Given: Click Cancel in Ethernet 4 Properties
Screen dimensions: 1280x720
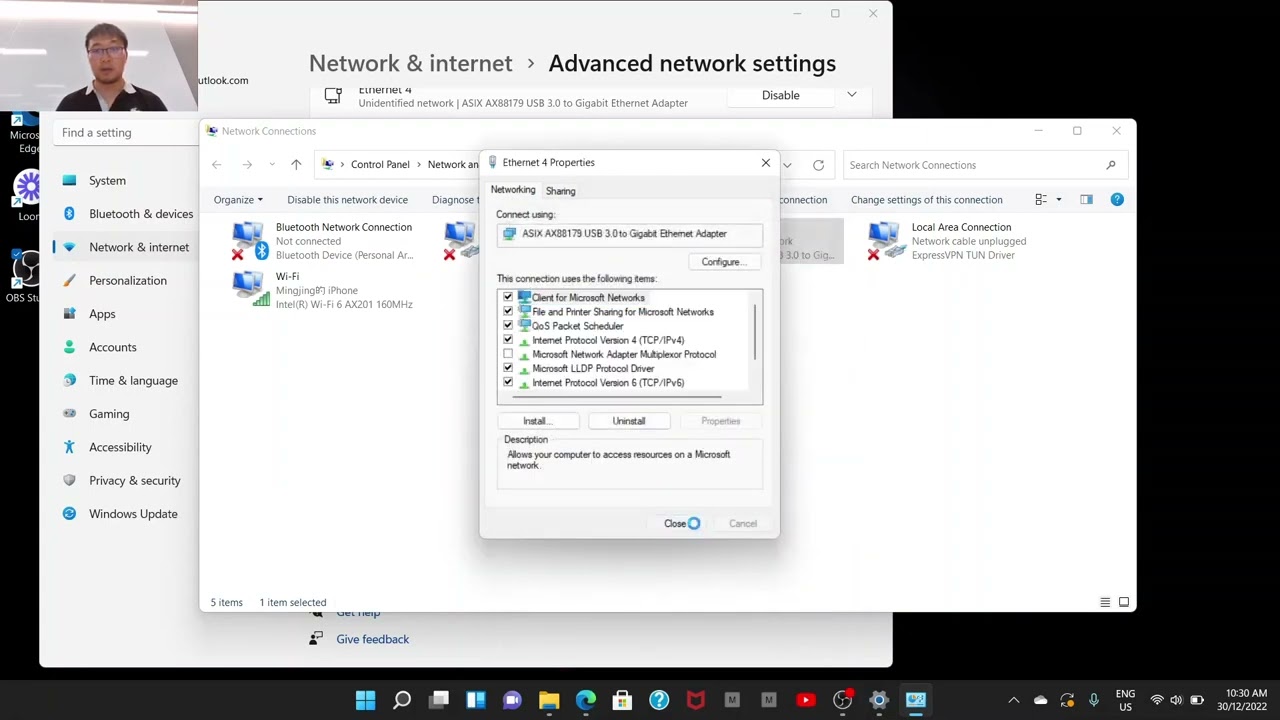Looking at the screenshot, I should click(x=743, y=524).
